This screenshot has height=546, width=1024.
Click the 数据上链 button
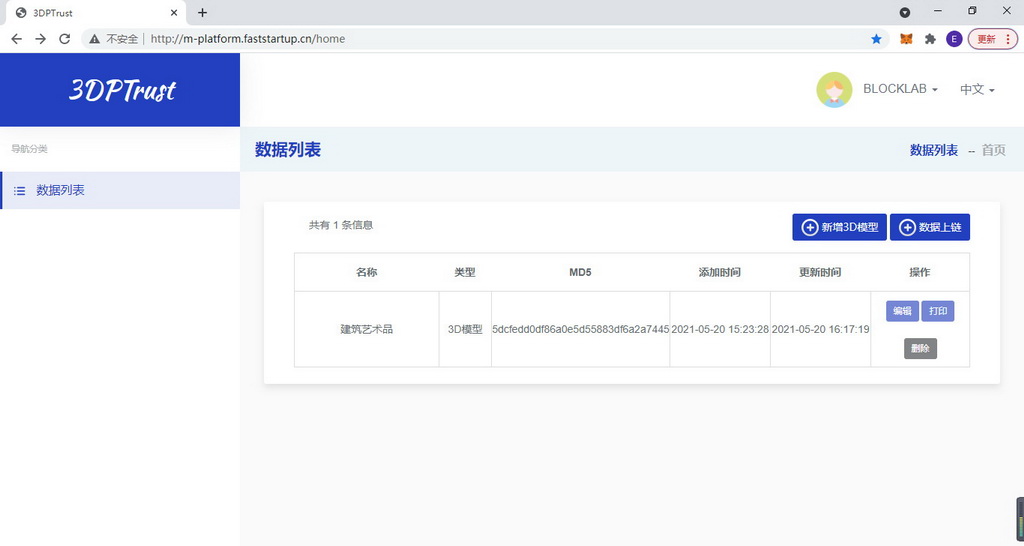pyautogui.click(x=929, y=227)
